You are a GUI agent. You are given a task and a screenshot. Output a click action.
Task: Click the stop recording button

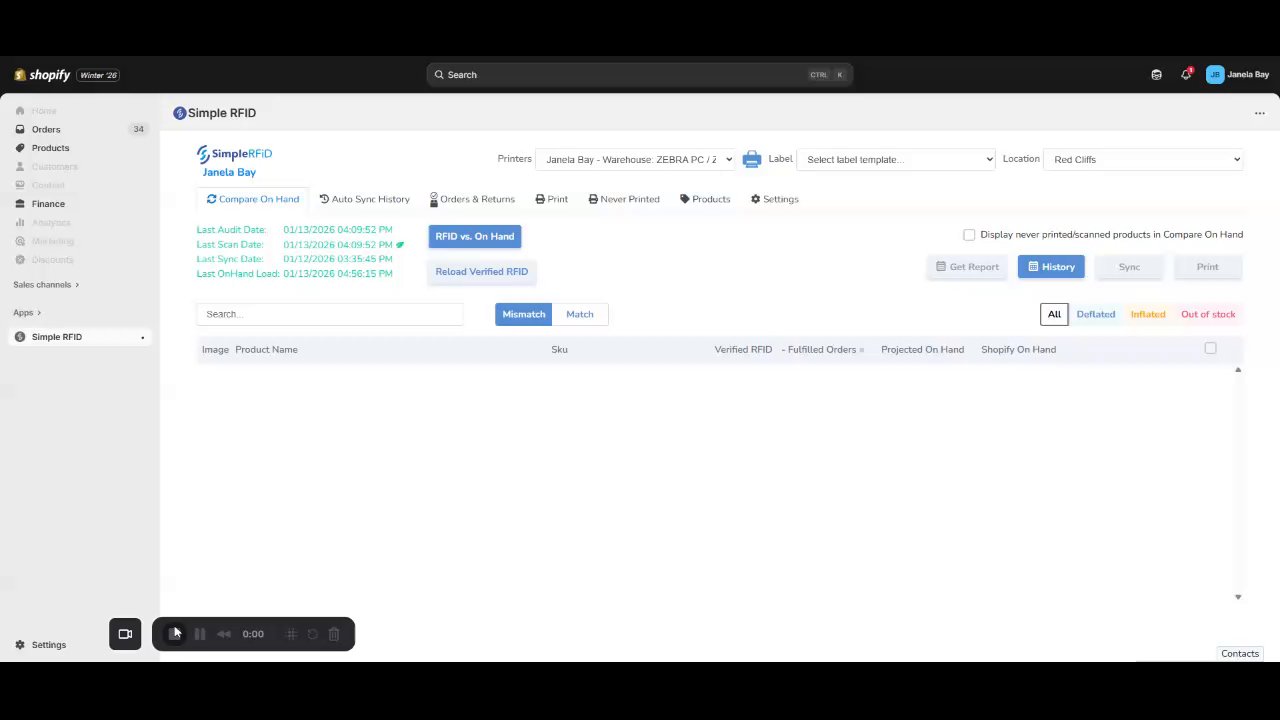point(175,634)
